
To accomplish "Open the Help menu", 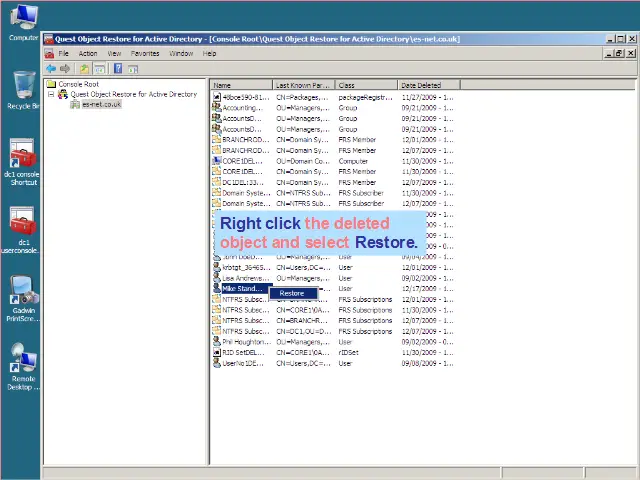I will (x=209, y=53).
